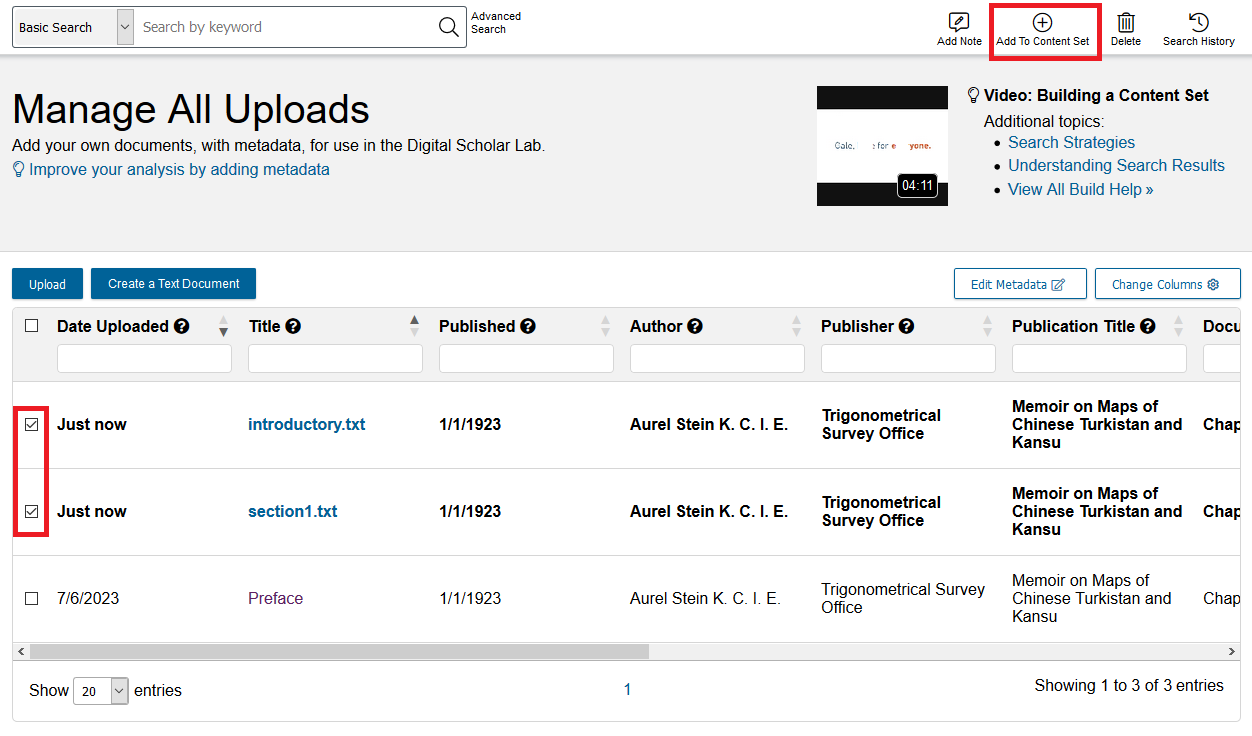Check the checkbox for the Preface row

tap(31, 598)
